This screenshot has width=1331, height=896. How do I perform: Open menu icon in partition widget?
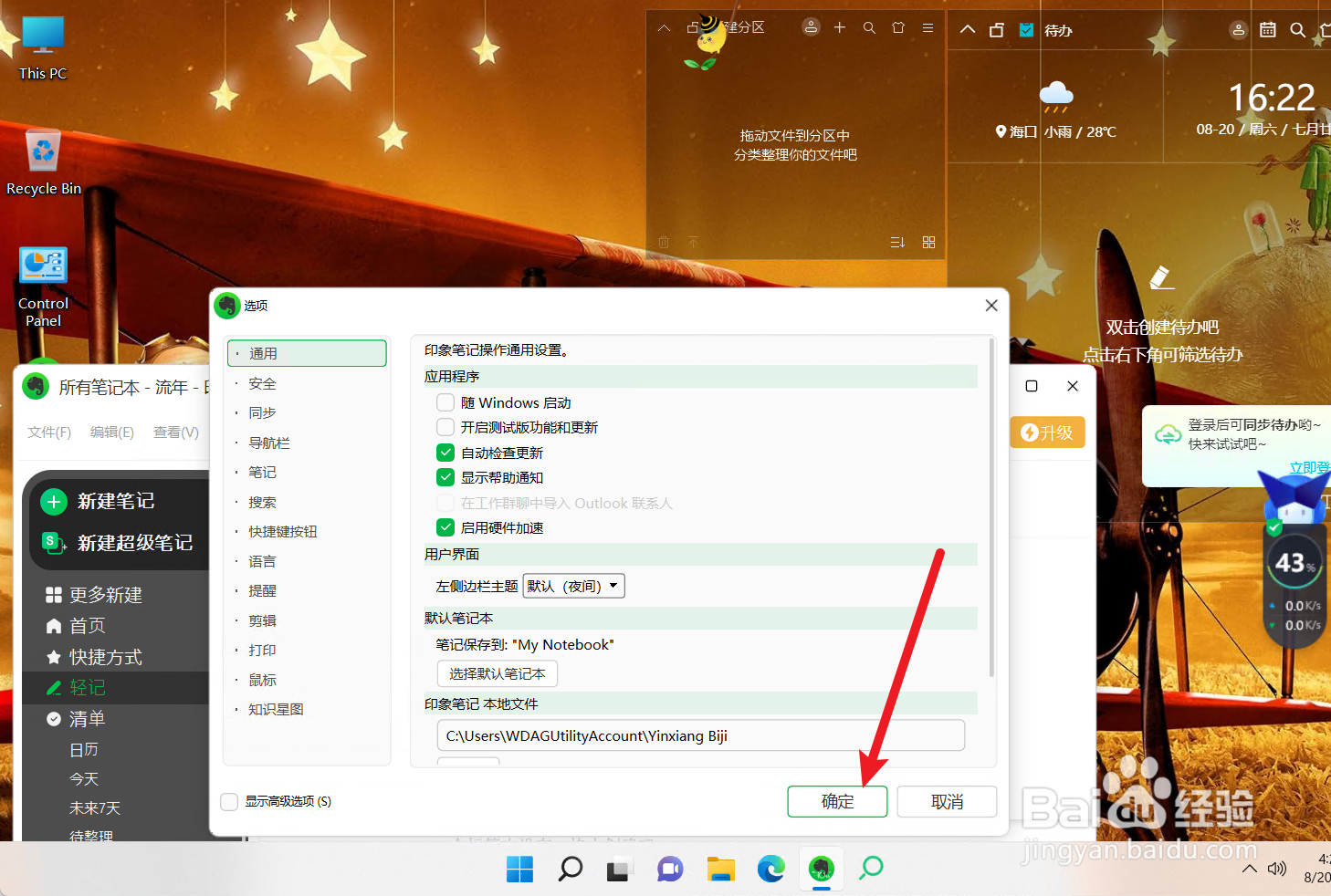pos(928,27)
